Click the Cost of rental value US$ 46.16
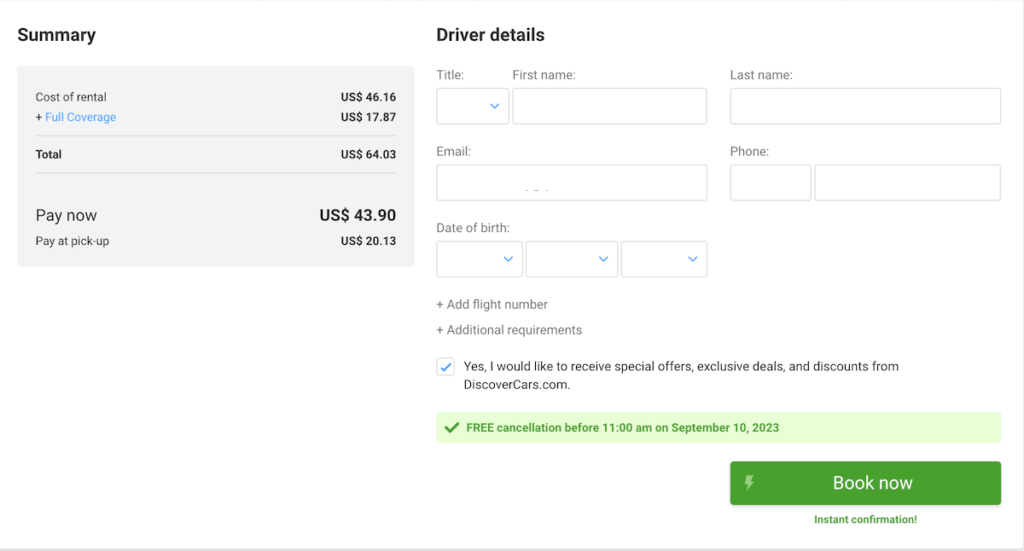 [368, 97]
